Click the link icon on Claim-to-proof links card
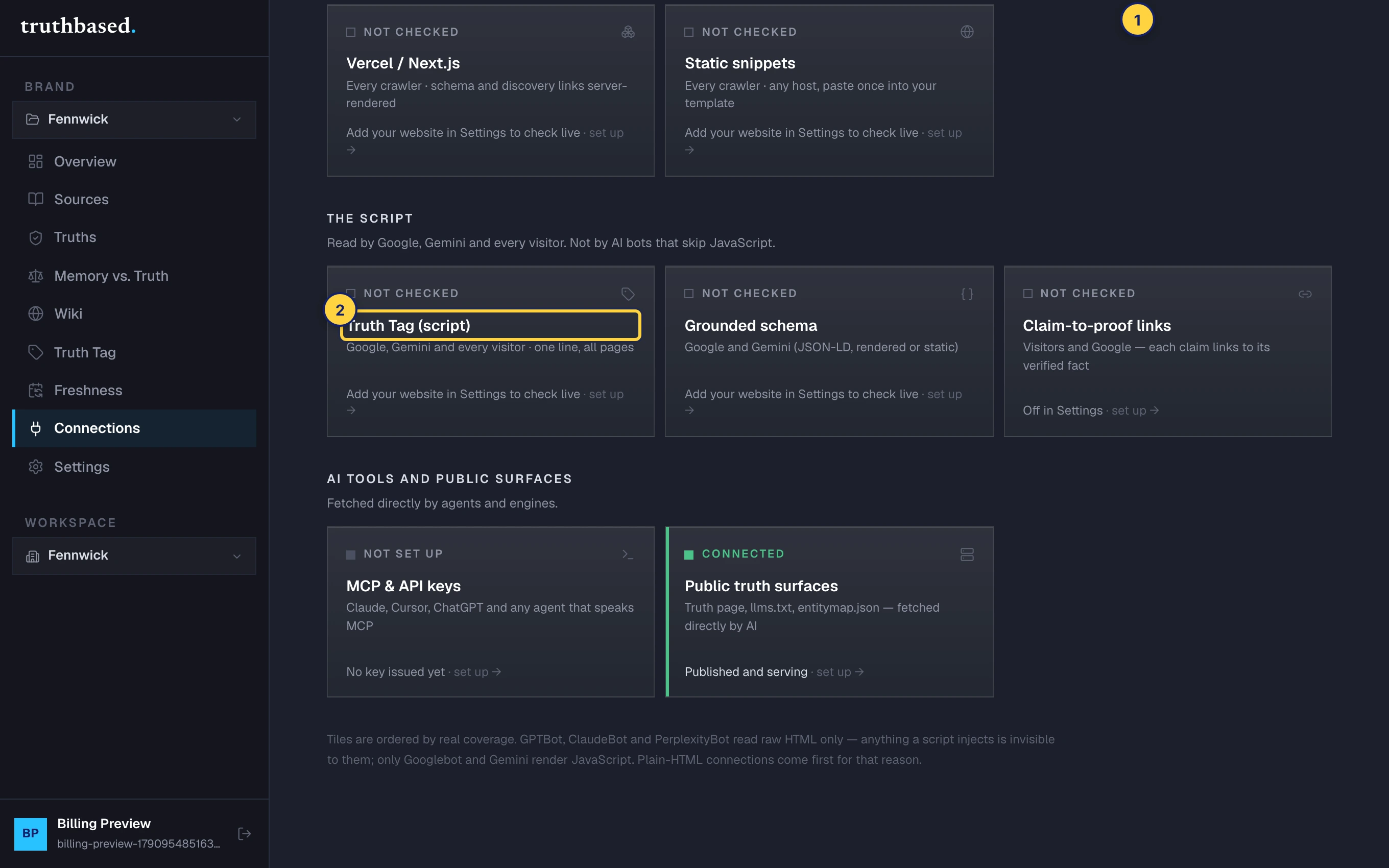1389x868 pixels. pyautogui.click(x=1305, y=294)
